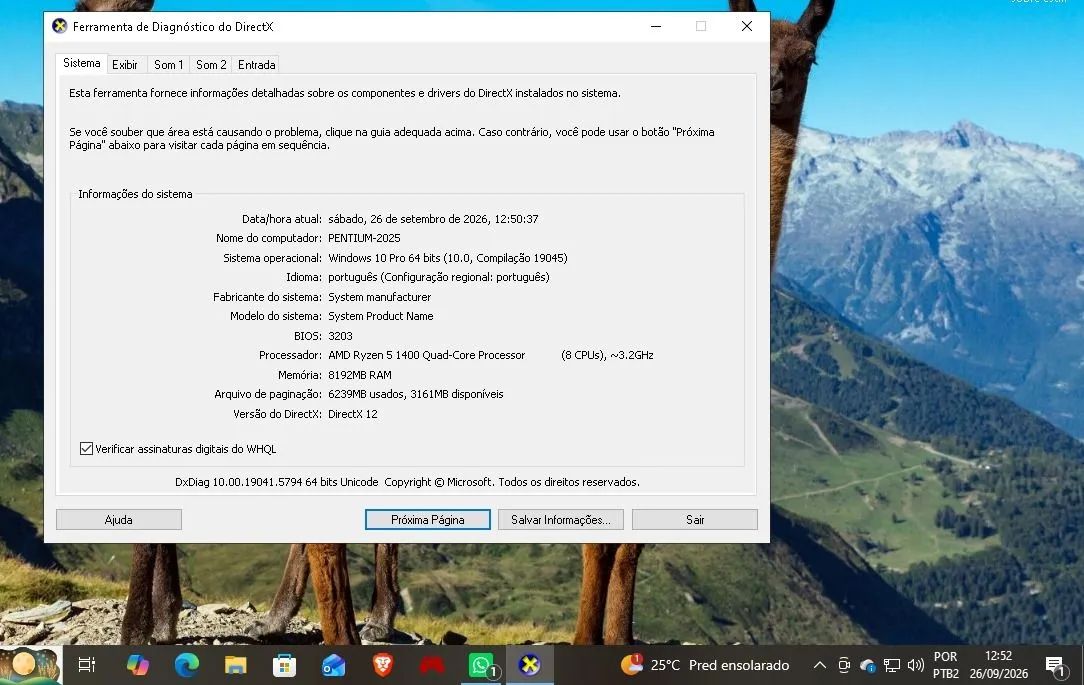1084x685 pixels.
Task: Click the BIOS value 3203
Action: (340, 336)
